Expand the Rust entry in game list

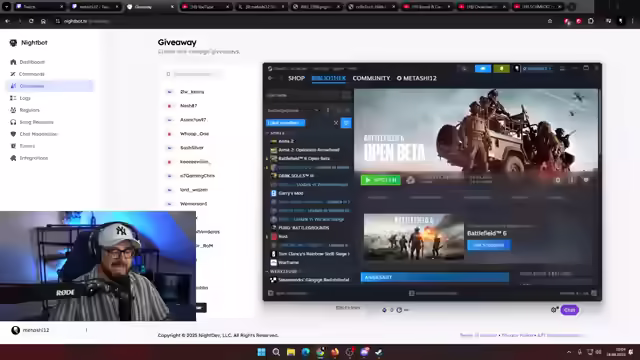pos(268,236)
